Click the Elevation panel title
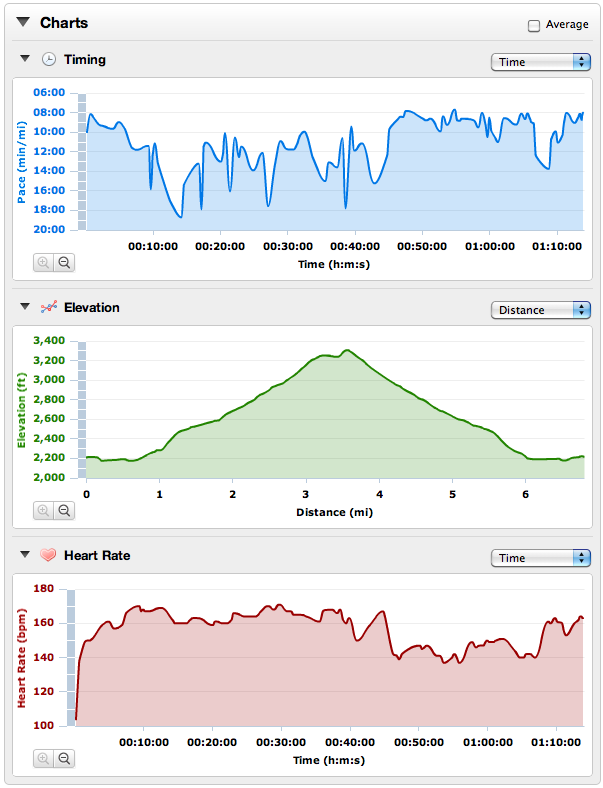This screenshot has height=788, width=603. tap(92, 308)
